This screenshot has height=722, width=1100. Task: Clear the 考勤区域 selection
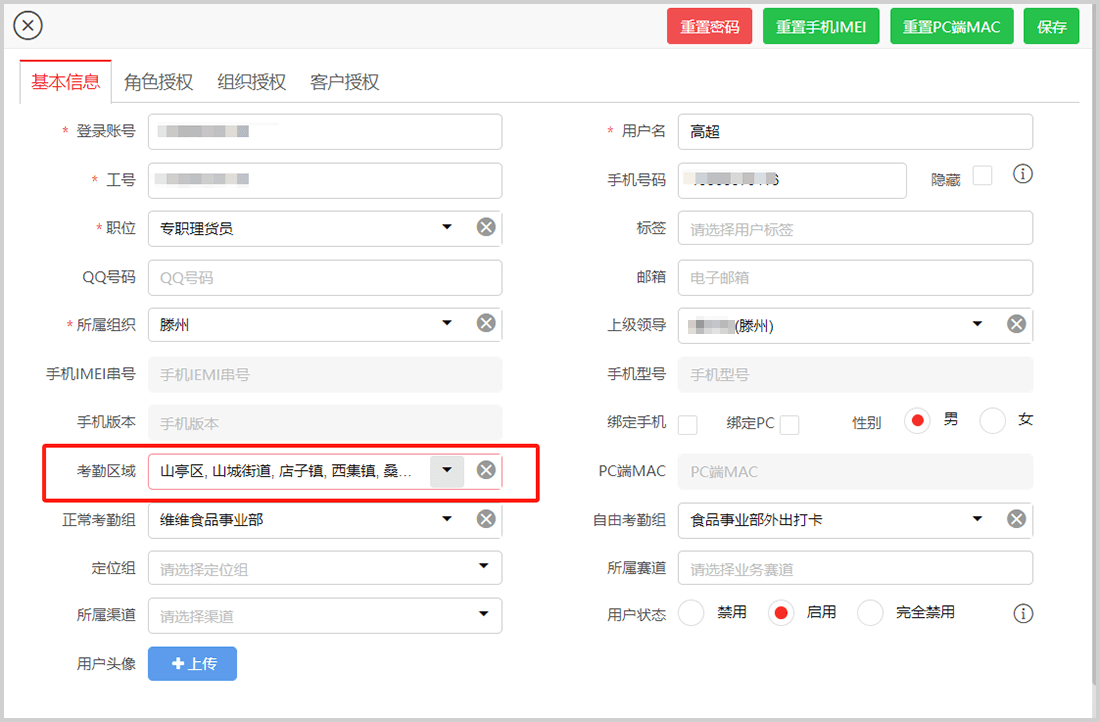[x=486, y=470]
